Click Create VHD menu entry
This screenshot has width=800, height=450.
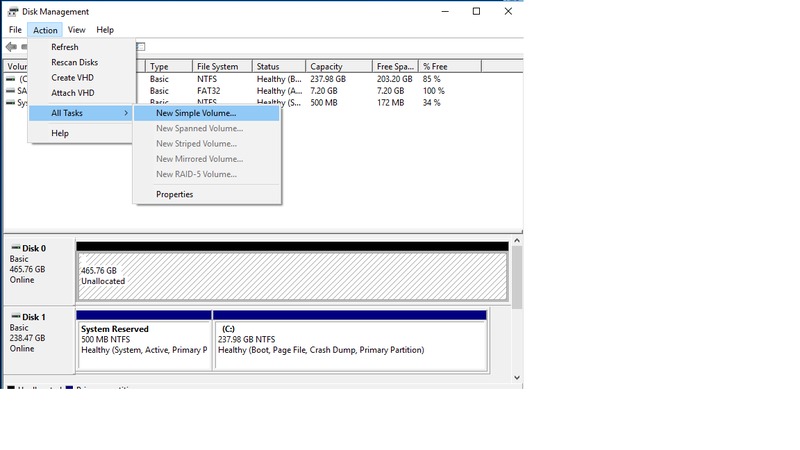click(72, 78)
